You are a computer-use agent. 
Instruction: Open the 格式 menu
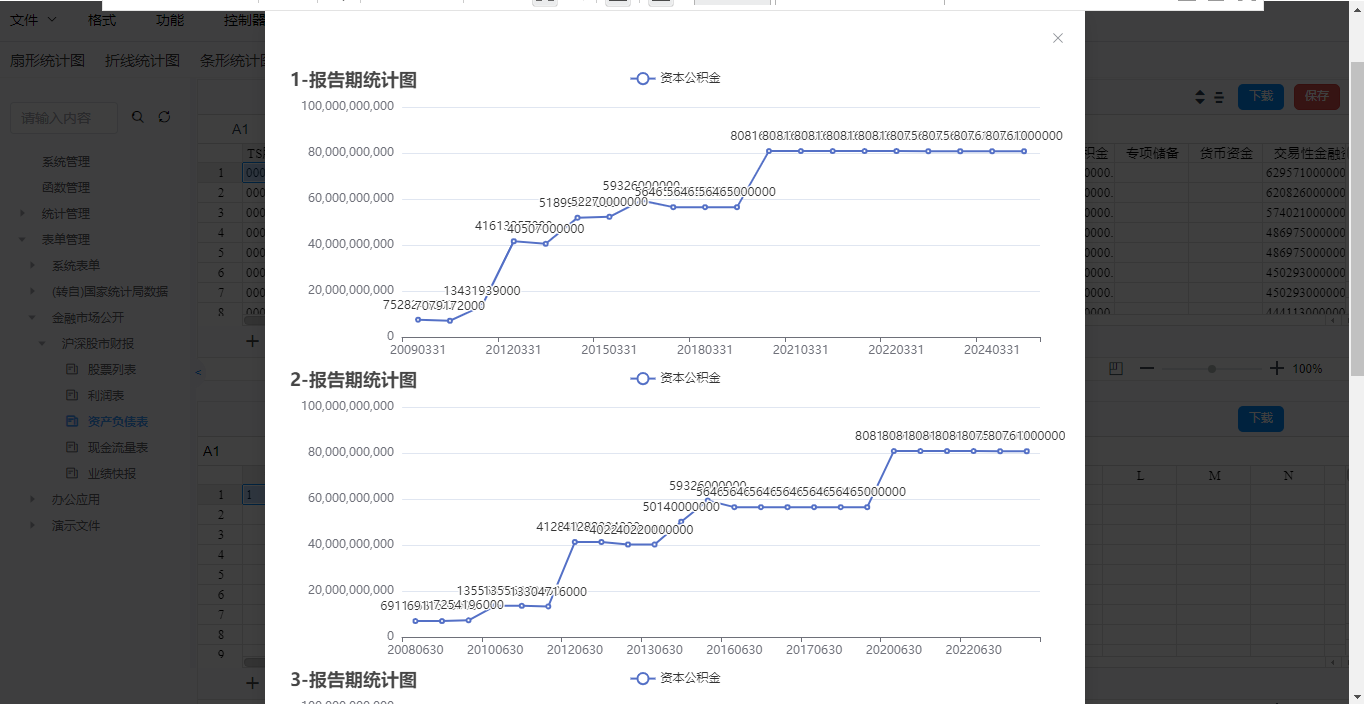coord(101,20)
